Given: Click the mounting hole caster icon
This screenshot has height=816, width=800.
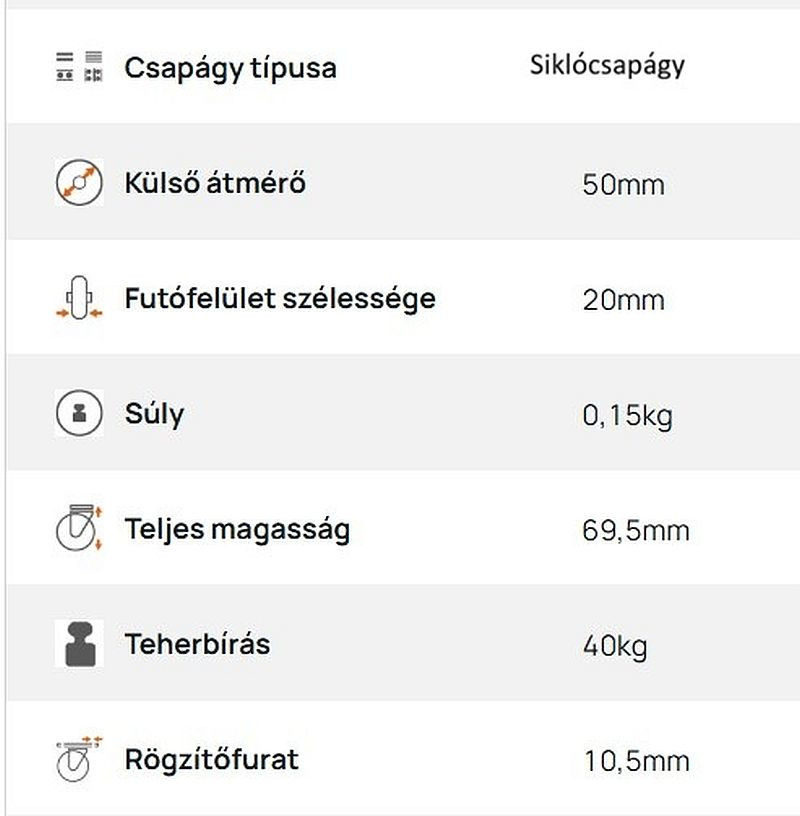Looking at the screenshot, I should coord(79,759).
